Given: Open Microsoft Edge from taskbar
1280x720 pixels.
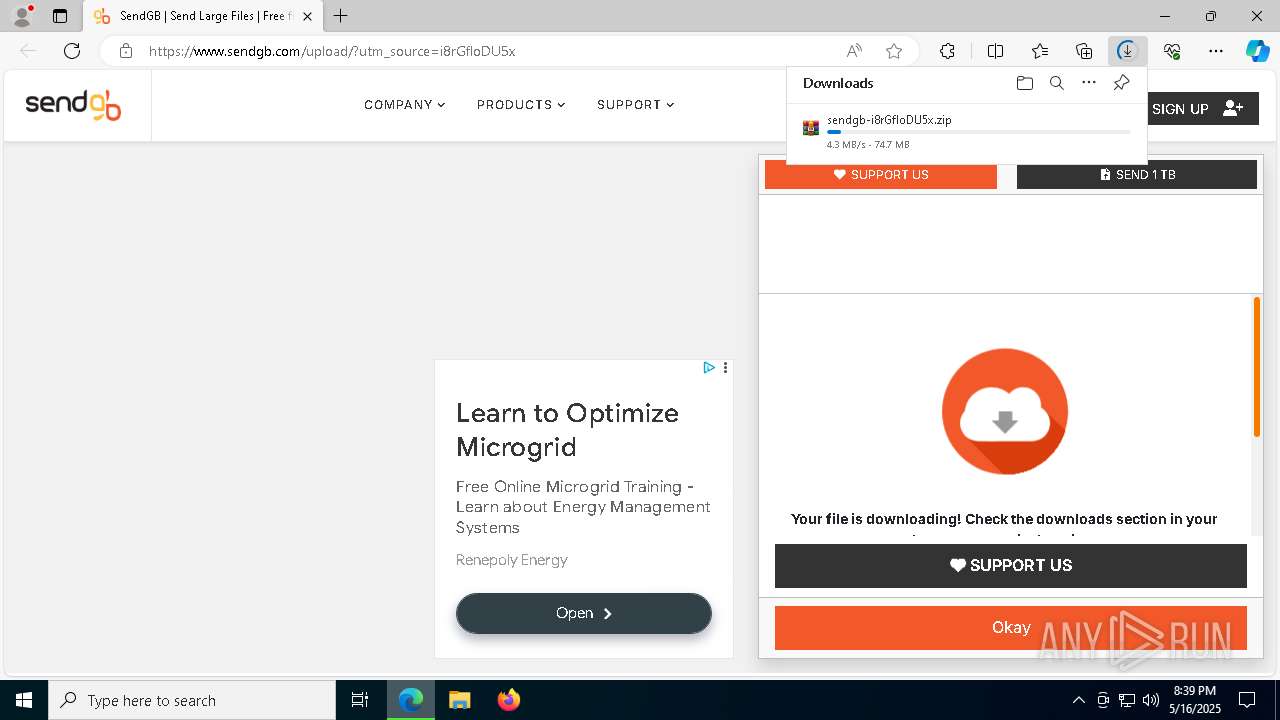Looking at the screenshot, I should (411, 700).
